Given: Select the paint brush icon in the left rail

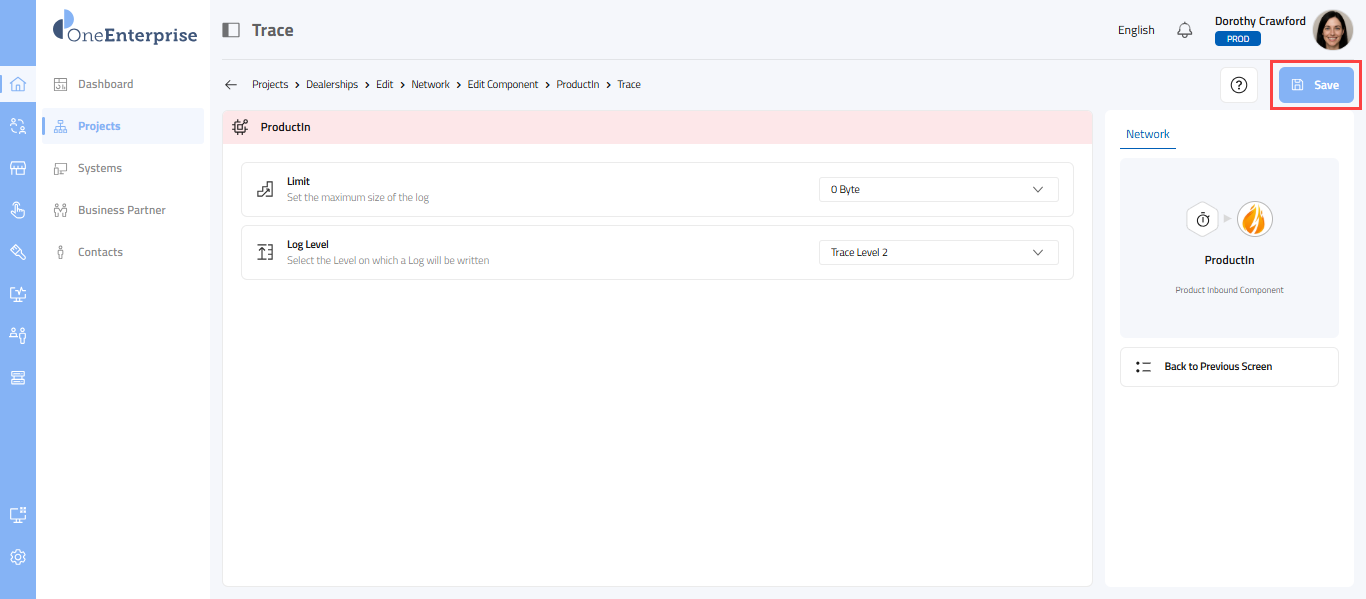Looking at the screenshot, I should (x=17, y=252).
